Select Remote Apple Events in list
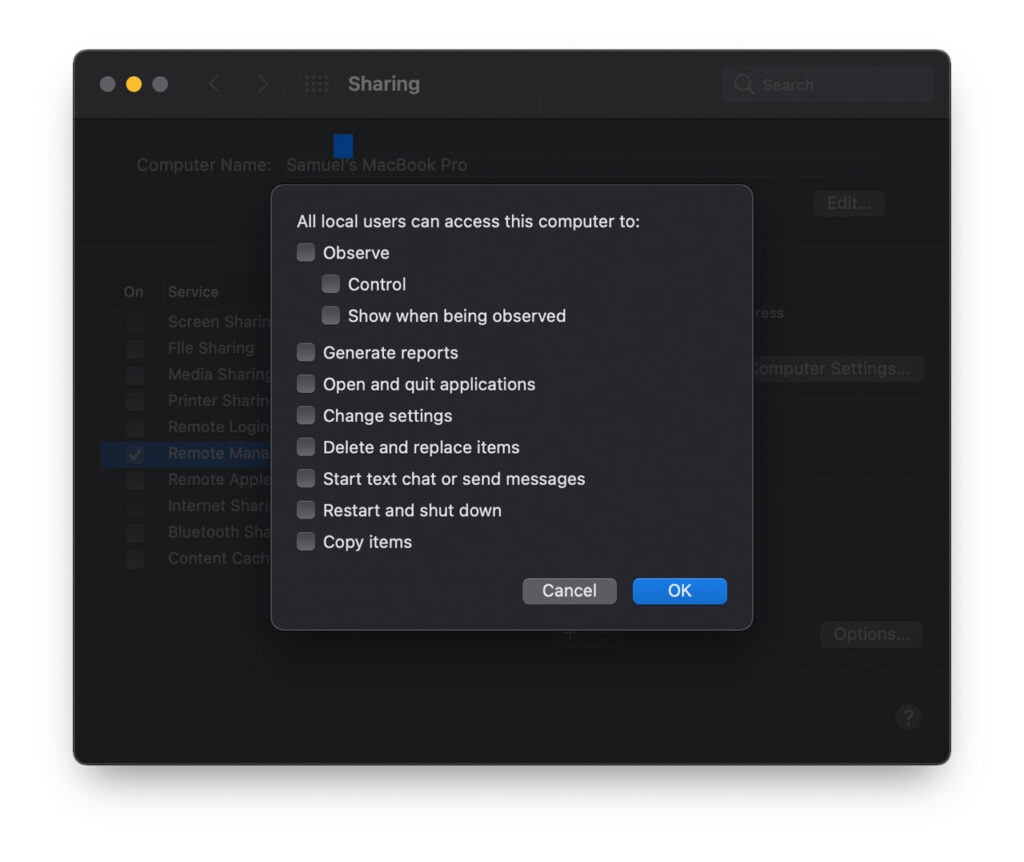Image resolution: width=1024 pixels, height=862 pixels. click(x=219, y=480)
